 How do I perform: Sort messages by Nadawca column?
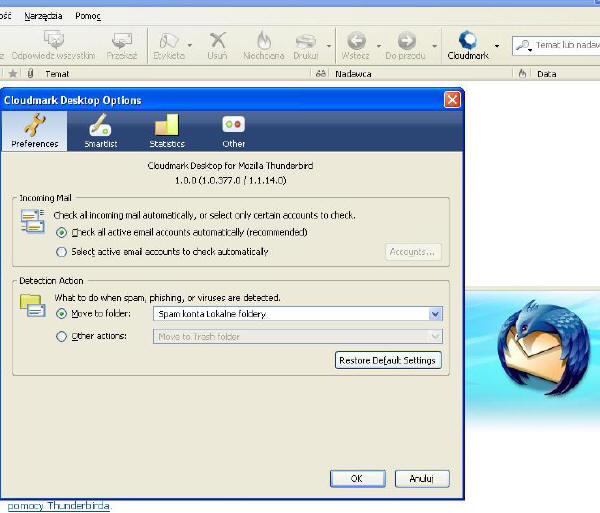[x=353, y=74]
